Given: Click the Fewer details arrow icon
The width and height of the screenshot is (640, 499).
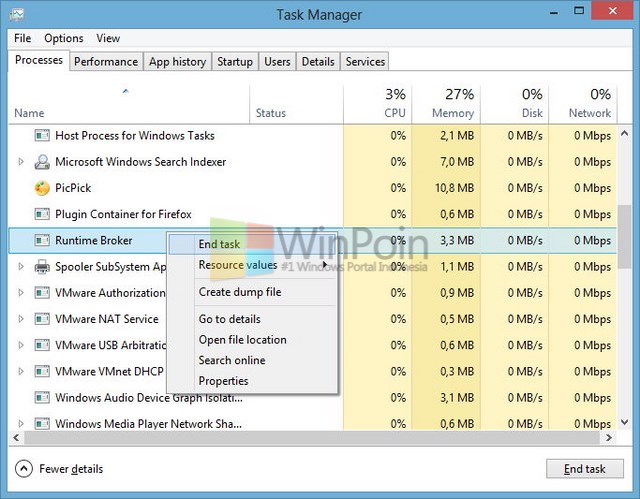Looking at the screenshot, I should click(x=24, y=469).
